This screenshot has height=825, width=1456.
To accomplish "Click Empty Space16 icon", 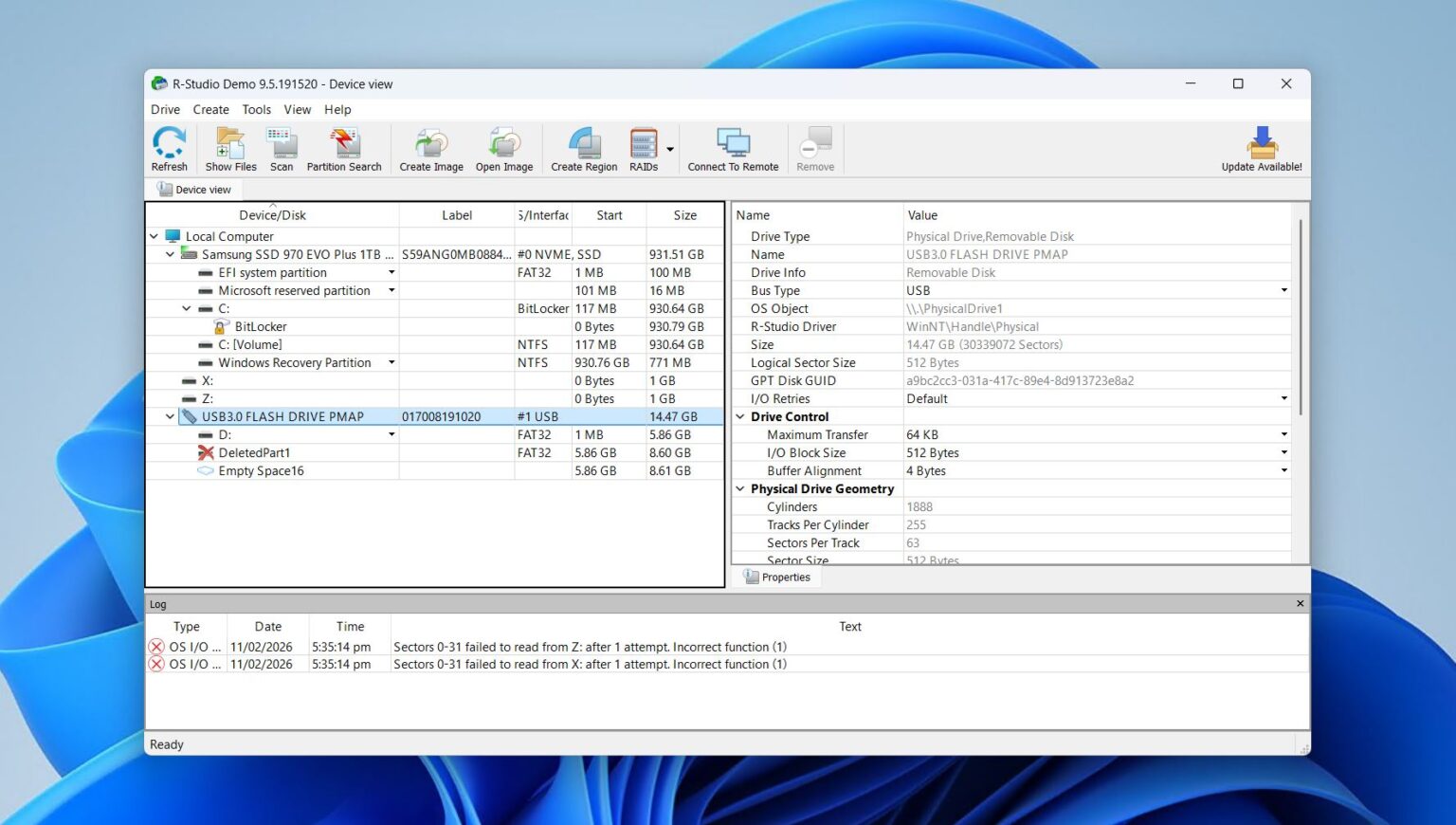I will point(206,471).
